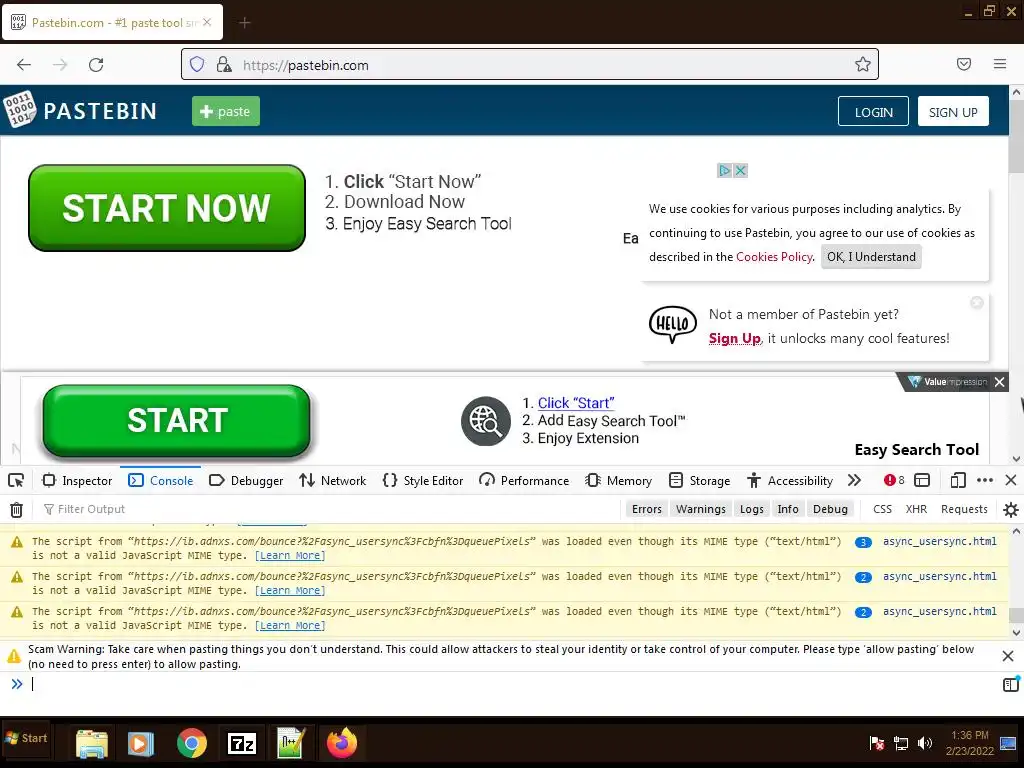1024x768 pixels.
Task: Click the SIGN UP button
Action: [x=953, y=112]
